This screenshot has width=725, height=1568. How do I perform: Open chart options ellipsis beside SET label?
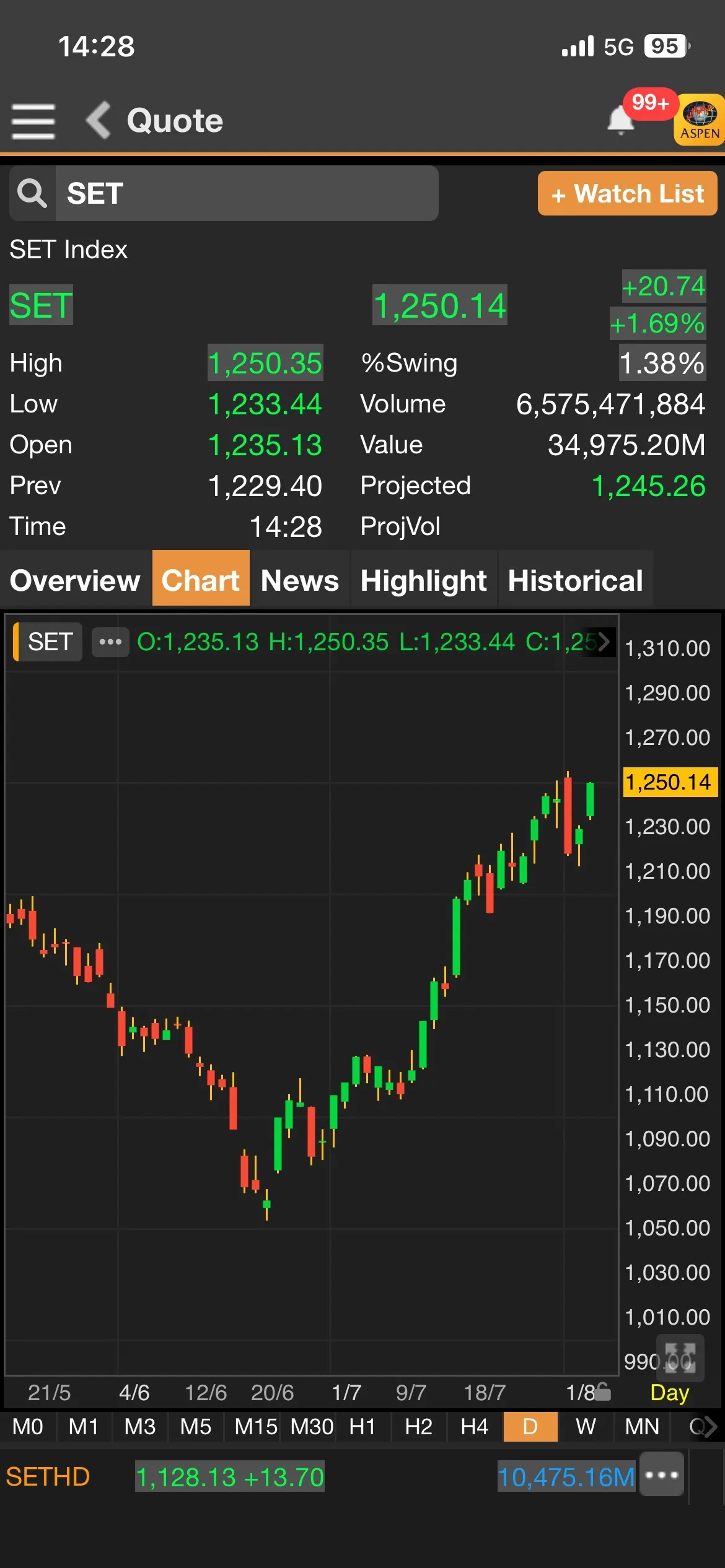(x=110, y=642)
